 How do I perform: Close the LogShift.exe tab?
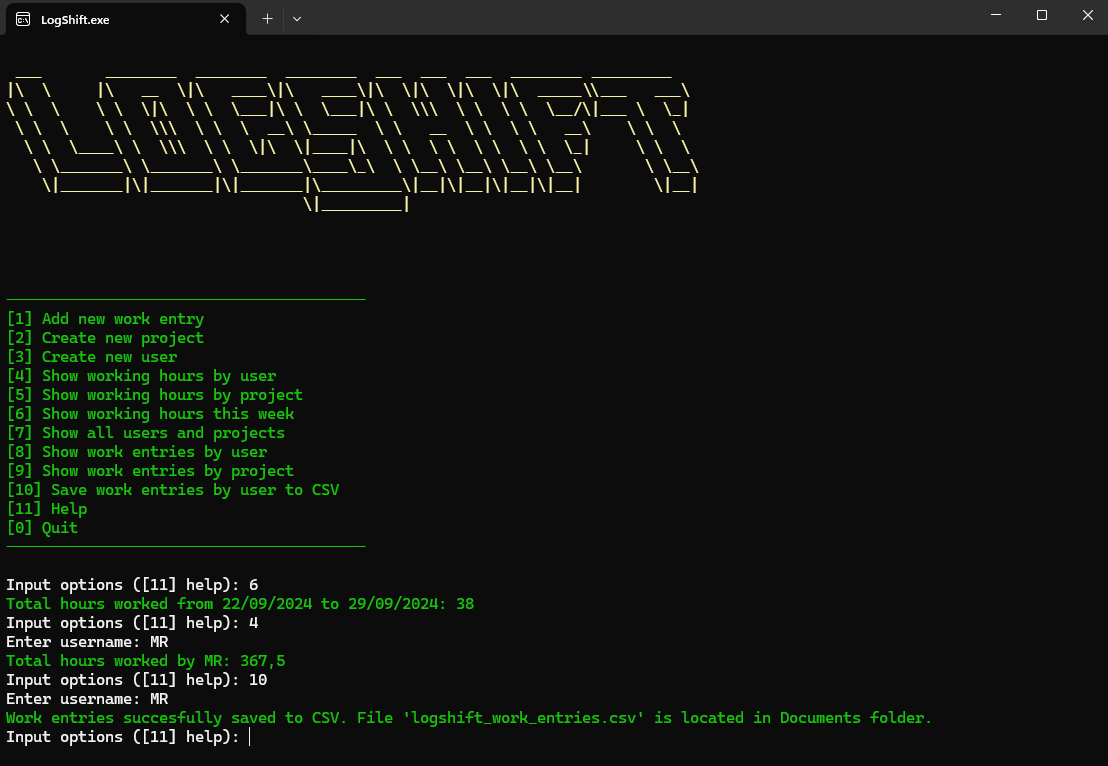[x=225, y=18]
